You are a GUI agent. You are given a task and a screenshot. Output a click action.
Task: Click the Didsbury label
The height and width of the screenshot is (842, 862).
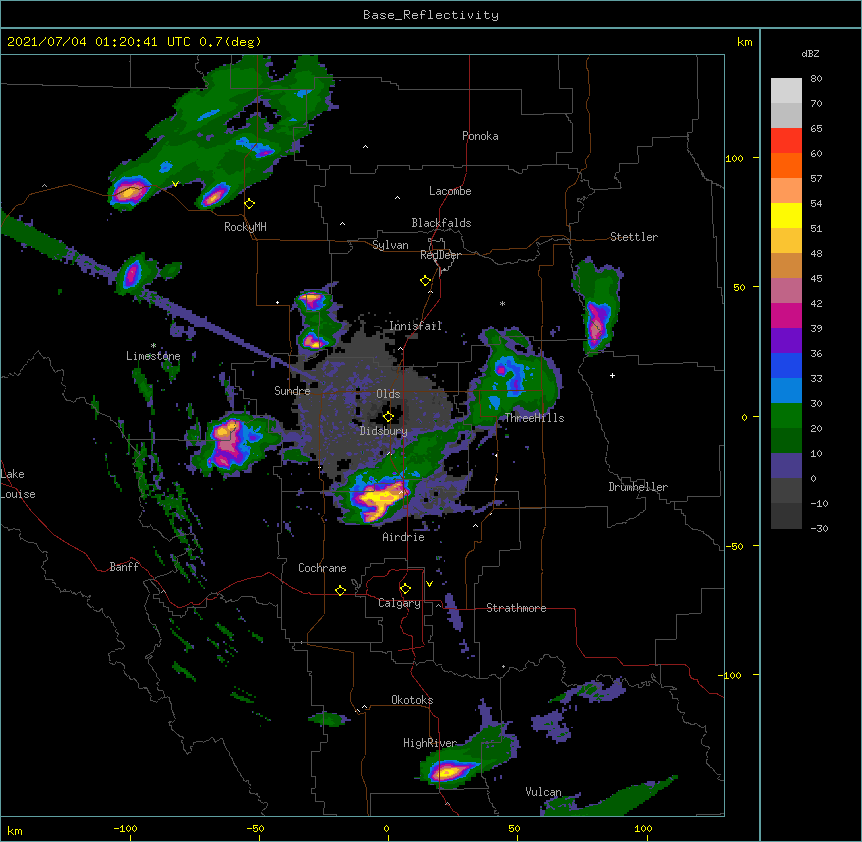point(384,431)
